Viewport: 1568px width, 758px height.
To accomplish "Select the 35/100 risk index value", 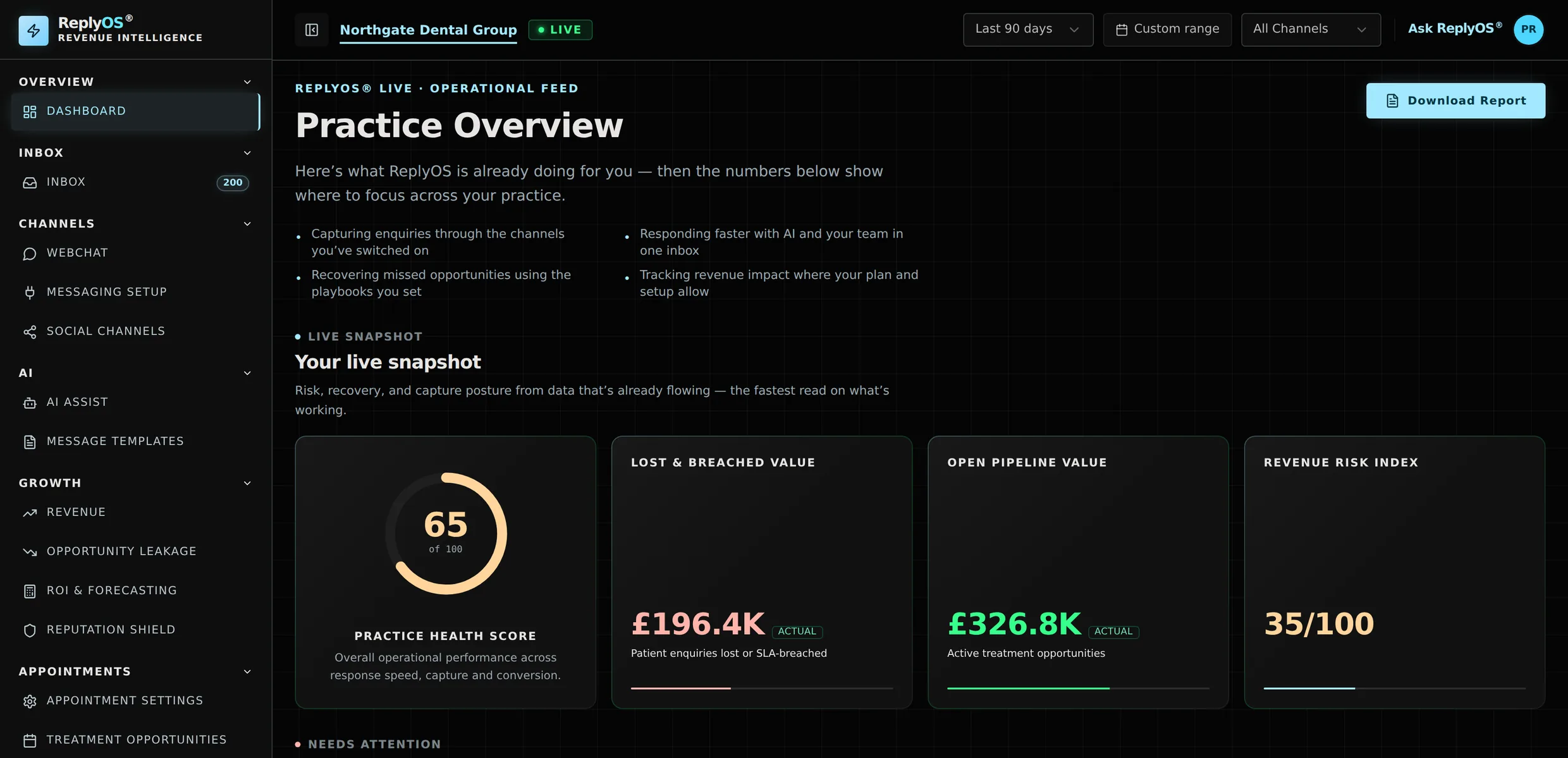I will coord(1319,624).
